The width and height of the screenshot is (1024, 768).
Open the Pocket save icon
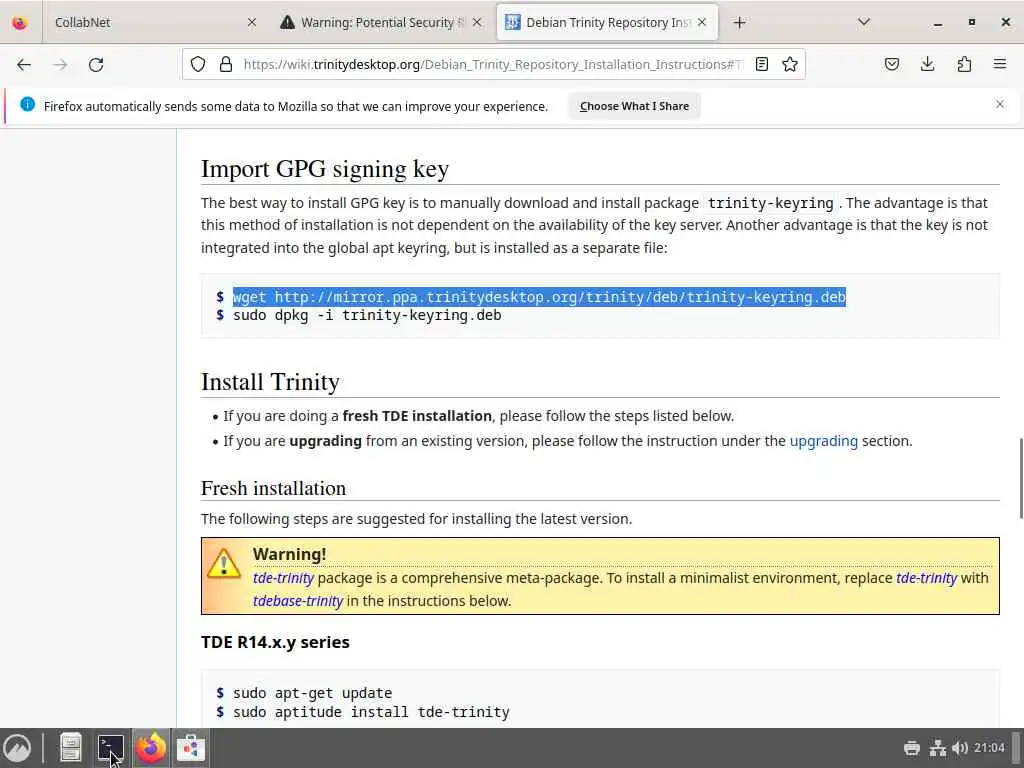pos(892,64)
